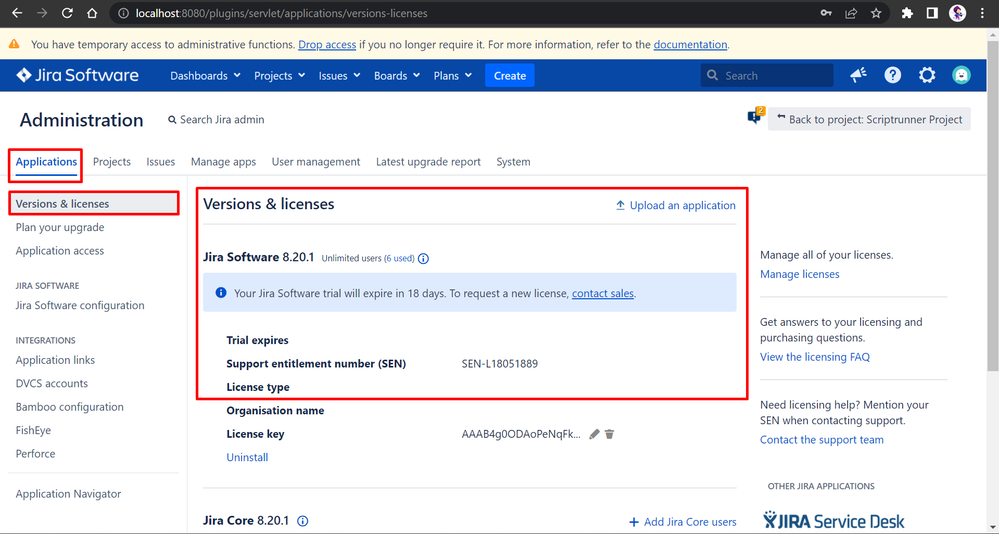Open the documentation link in banner

(x=690, y=45)
